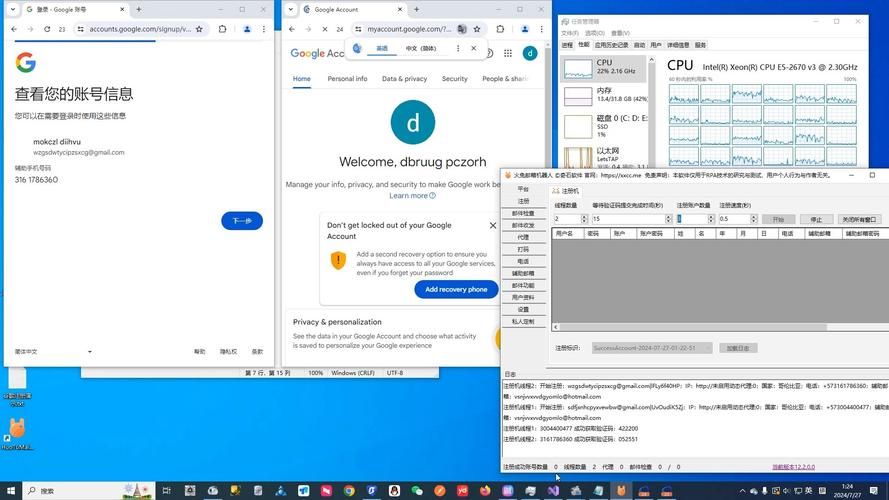Bookmark the myaccount.google.com page

[477, 29]
